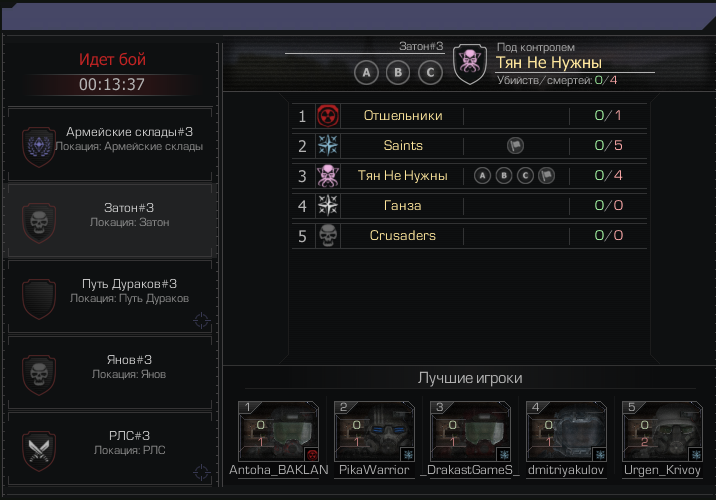Click the crossed knives shield of РЛС#3
Image resolution: width=716 pixels, height=500 pixels.
click(39, 451)
